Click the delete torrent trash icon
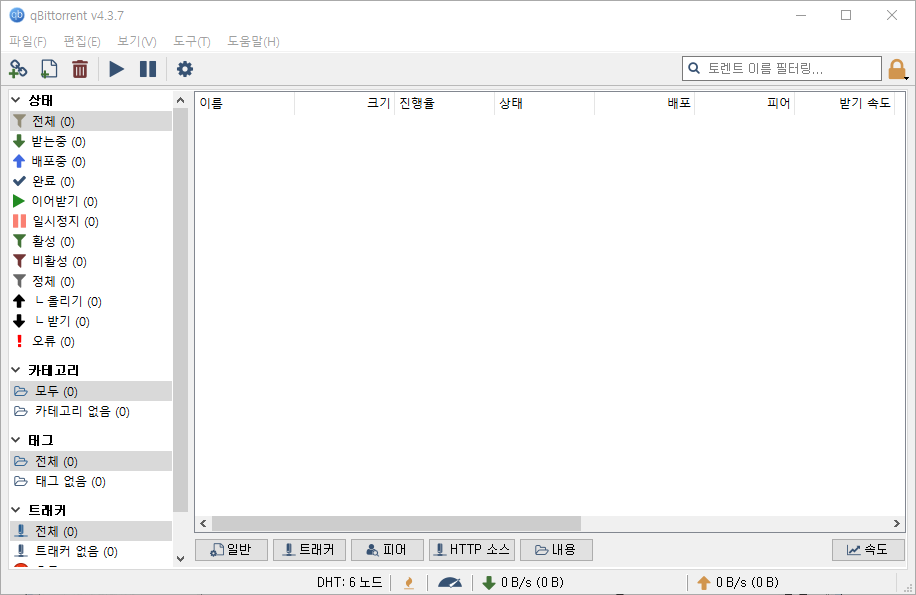916x595 pixels. tap(80, 69)
